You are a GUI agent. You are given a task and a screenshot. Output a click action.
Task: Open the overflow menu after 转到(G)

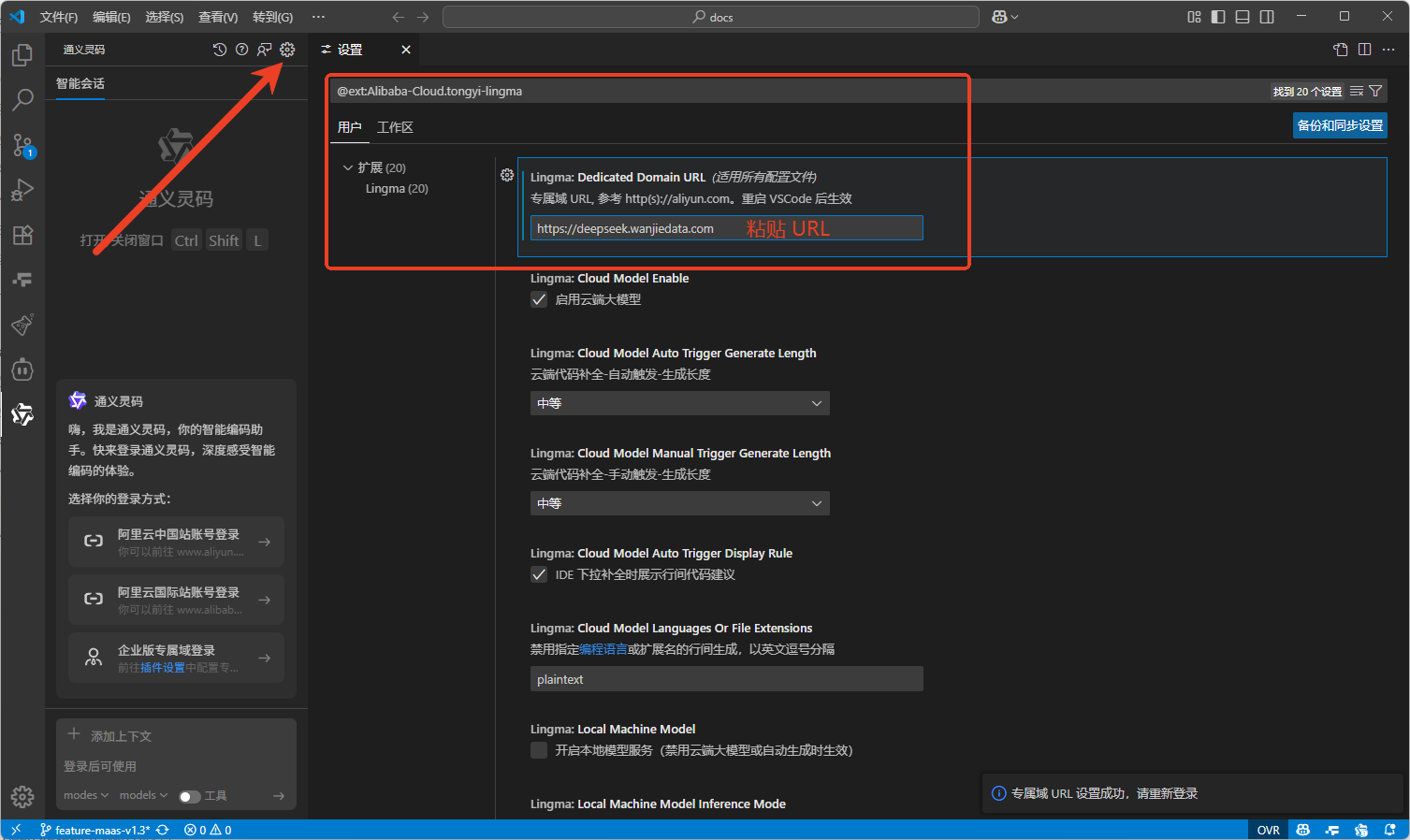318,17
